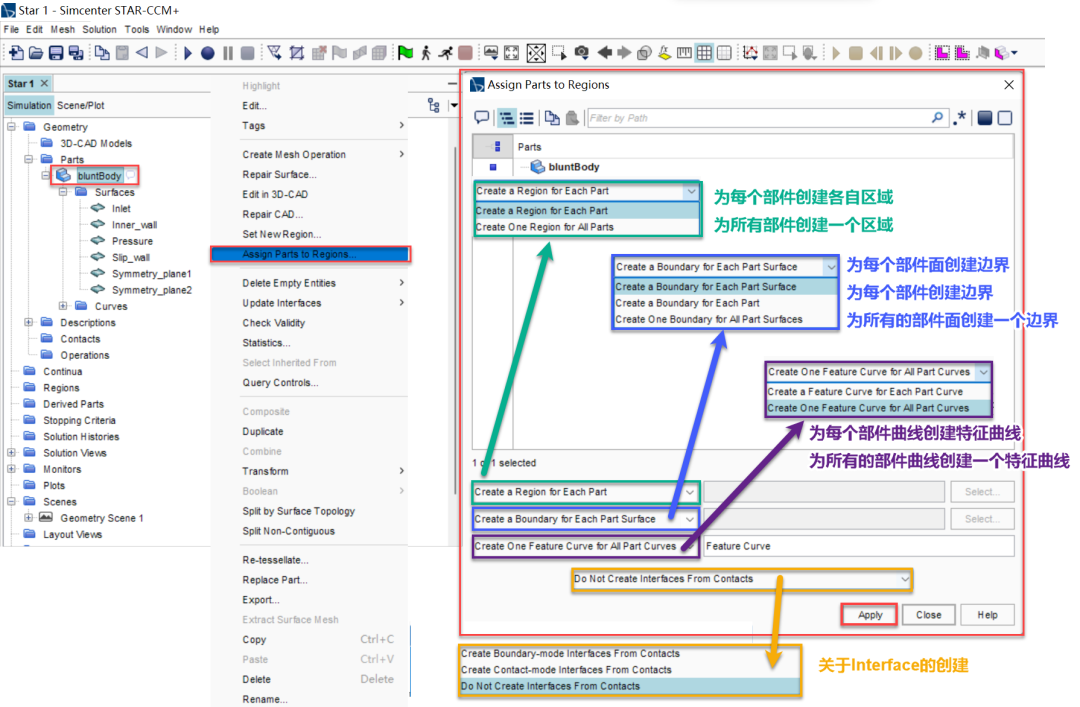Open the feature curve mode dropdown

click(586, 546)
